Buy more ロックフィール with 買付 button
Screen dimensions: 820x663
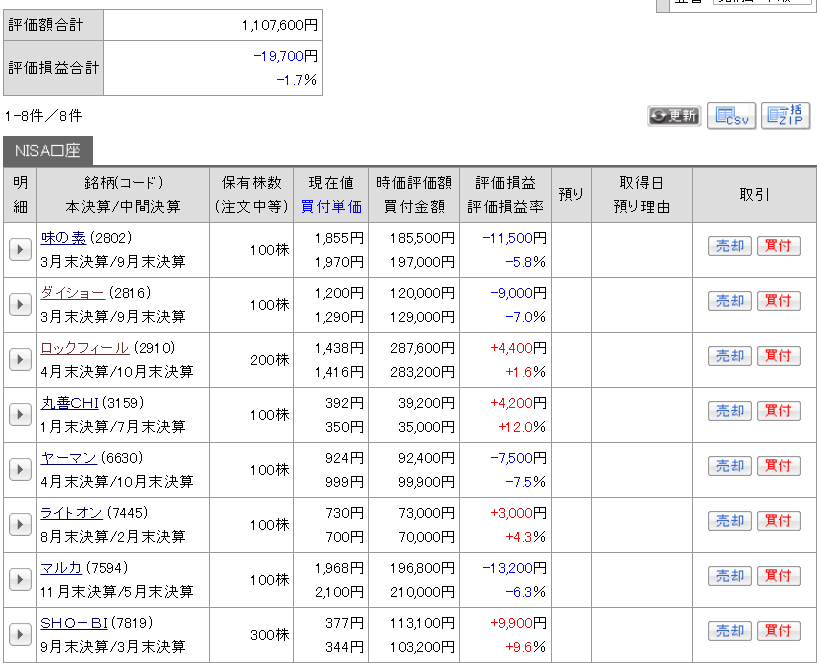point(779,356)
